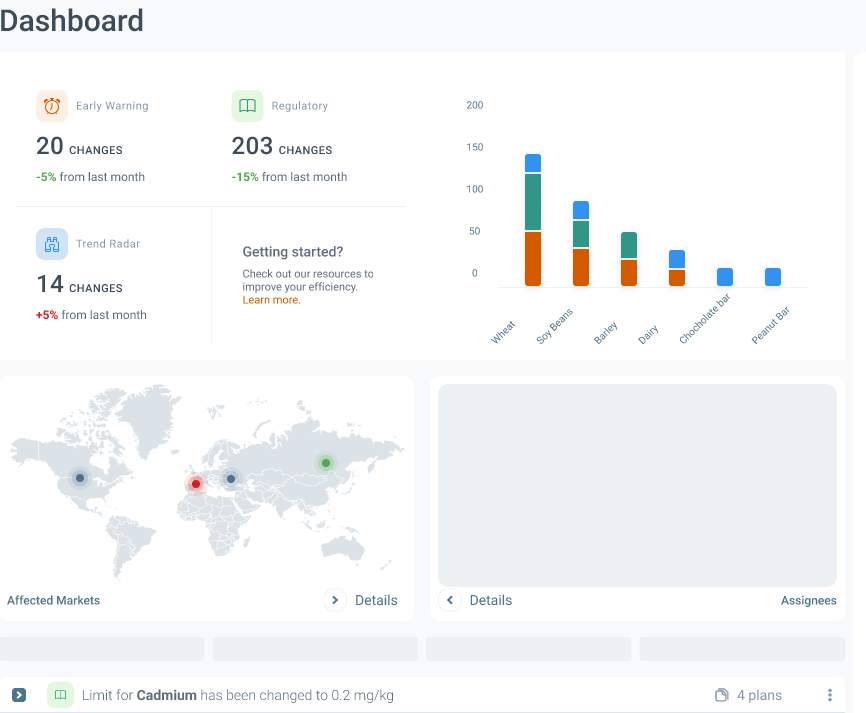Click the Cadmium limit changed message text
Screen dimensions: 866x713
pyautogui.click(x=237, y=695)
